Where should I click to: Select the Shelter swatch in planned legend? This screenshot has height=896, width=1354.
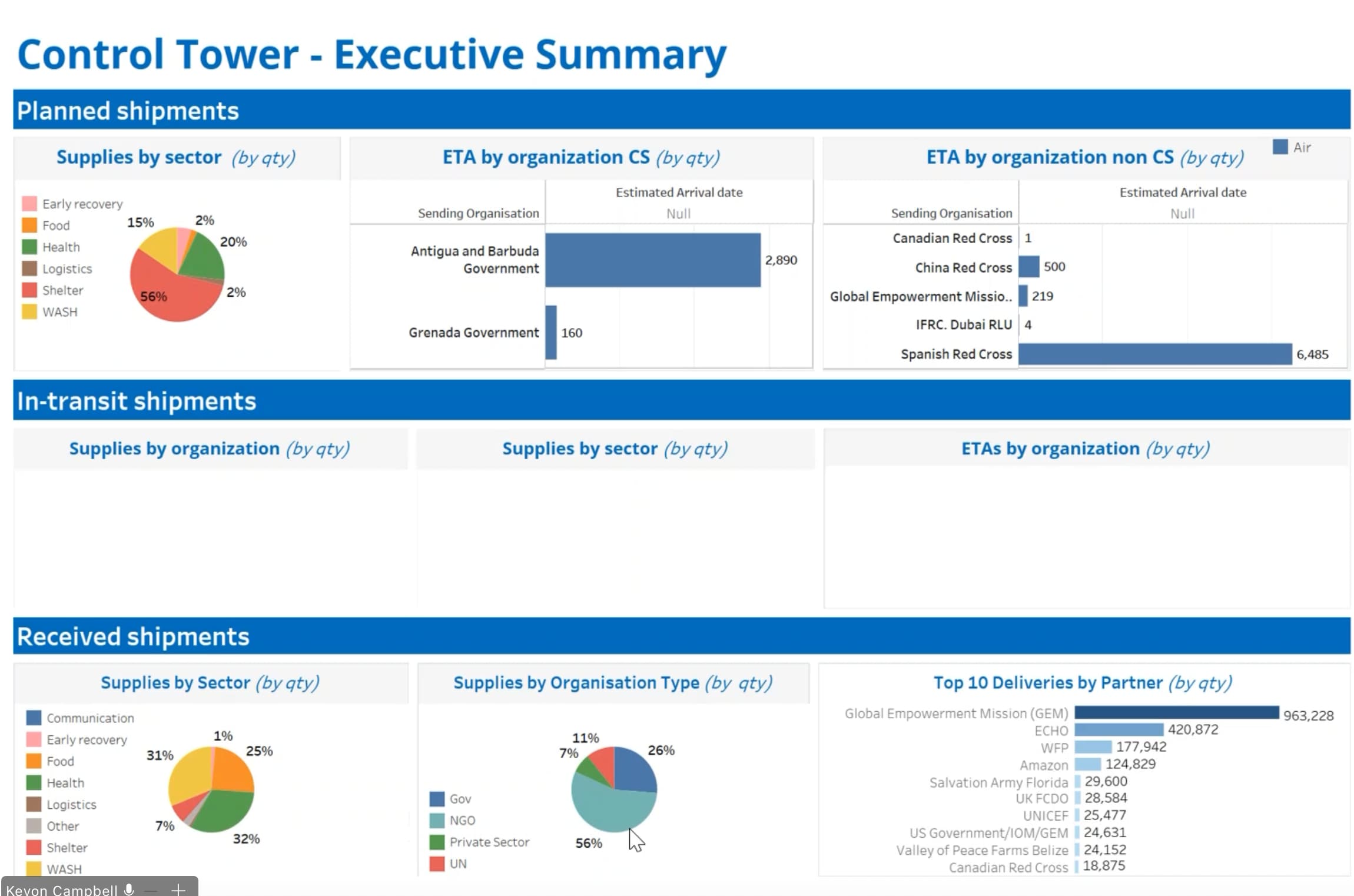pos(29,290)
